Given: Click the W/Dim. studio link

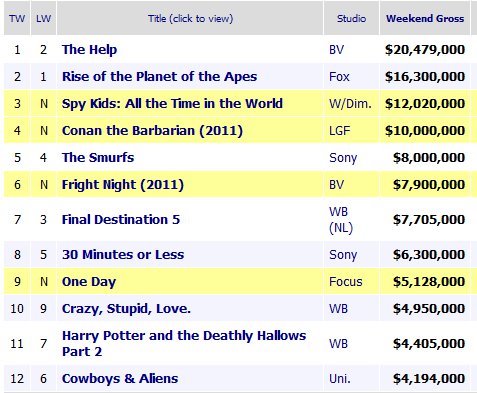Looking at the screenshot, I should tap(350, 104).
